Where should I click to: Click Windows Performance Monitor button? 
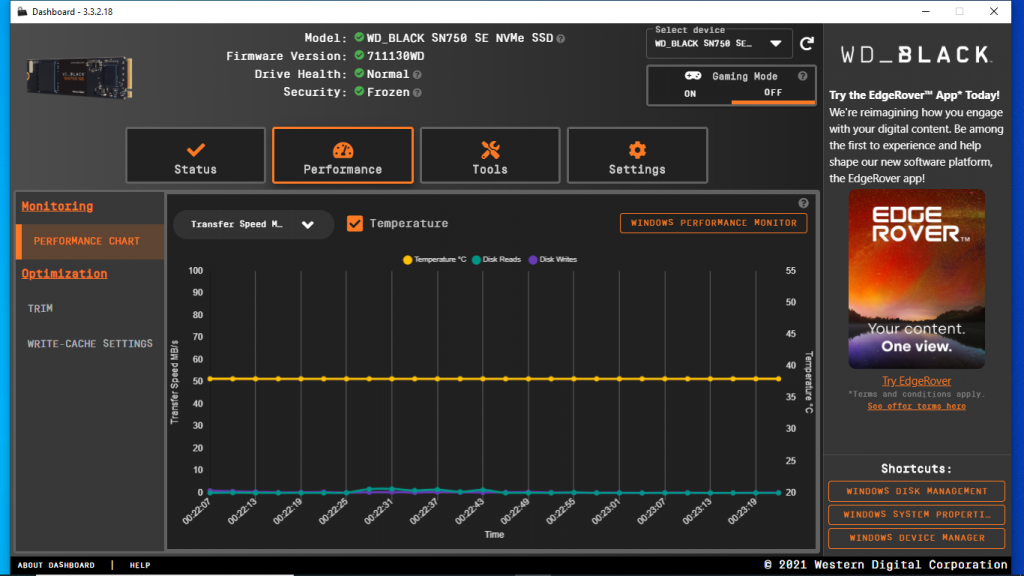pos(713,223)
